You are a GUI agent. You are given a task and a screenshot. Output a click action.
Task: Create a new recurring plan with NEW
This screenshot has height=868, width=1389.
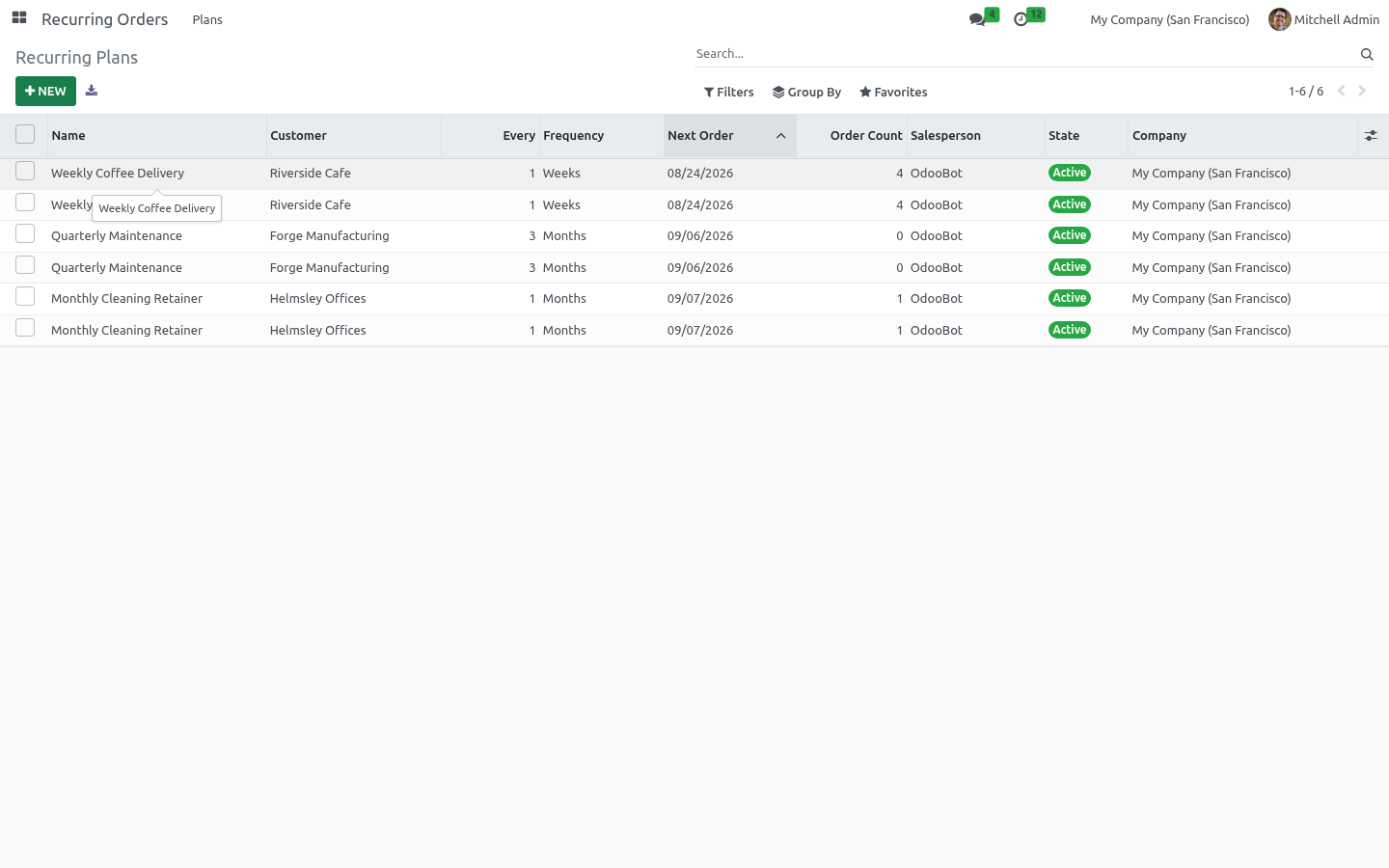click(45, 91)
